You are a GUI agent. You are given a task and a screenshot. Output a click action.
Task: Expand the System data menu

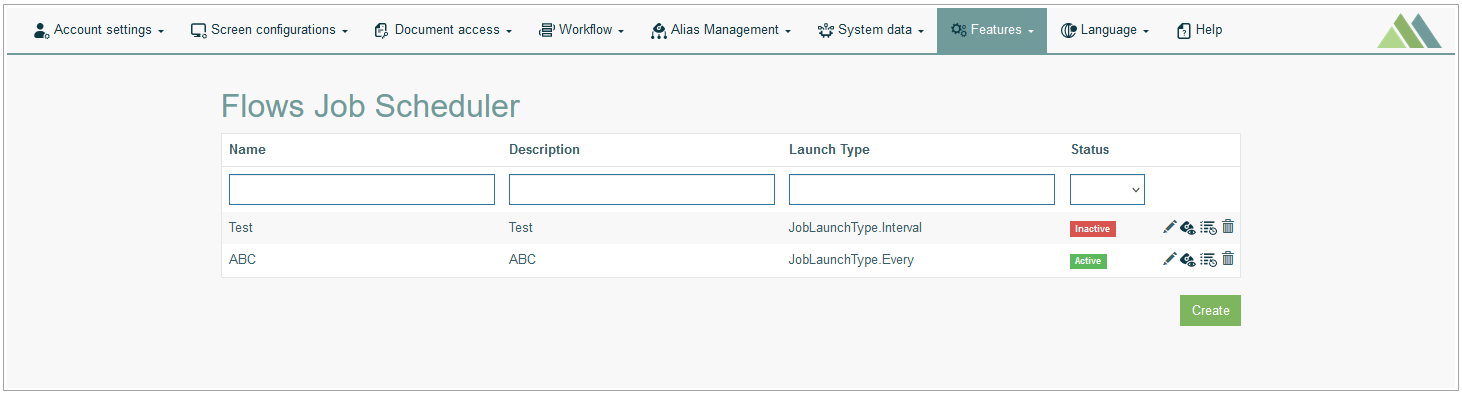point(870,30)
